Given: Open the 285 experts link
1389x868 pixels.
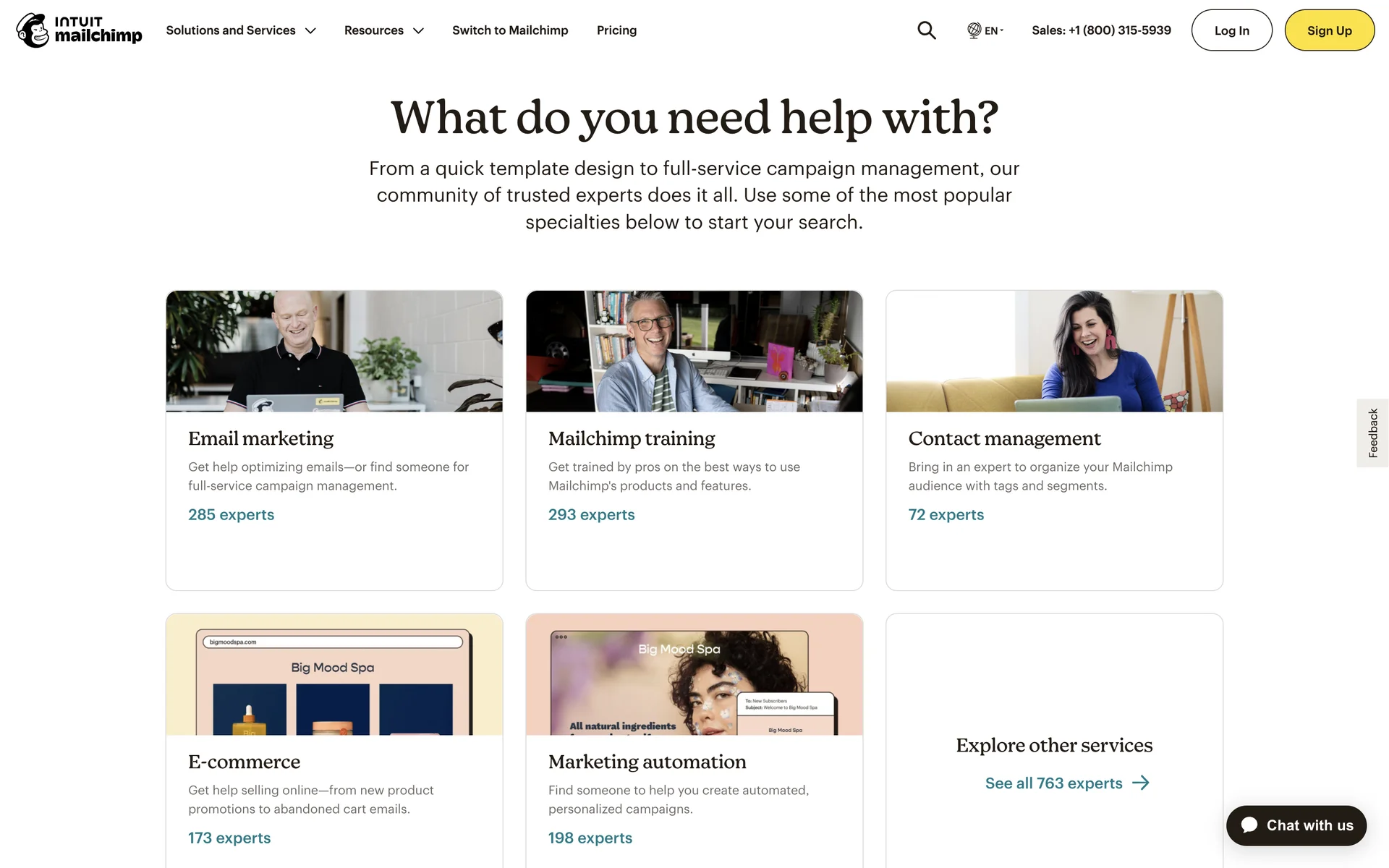Looking at the screenshot, I should point(231,514).
